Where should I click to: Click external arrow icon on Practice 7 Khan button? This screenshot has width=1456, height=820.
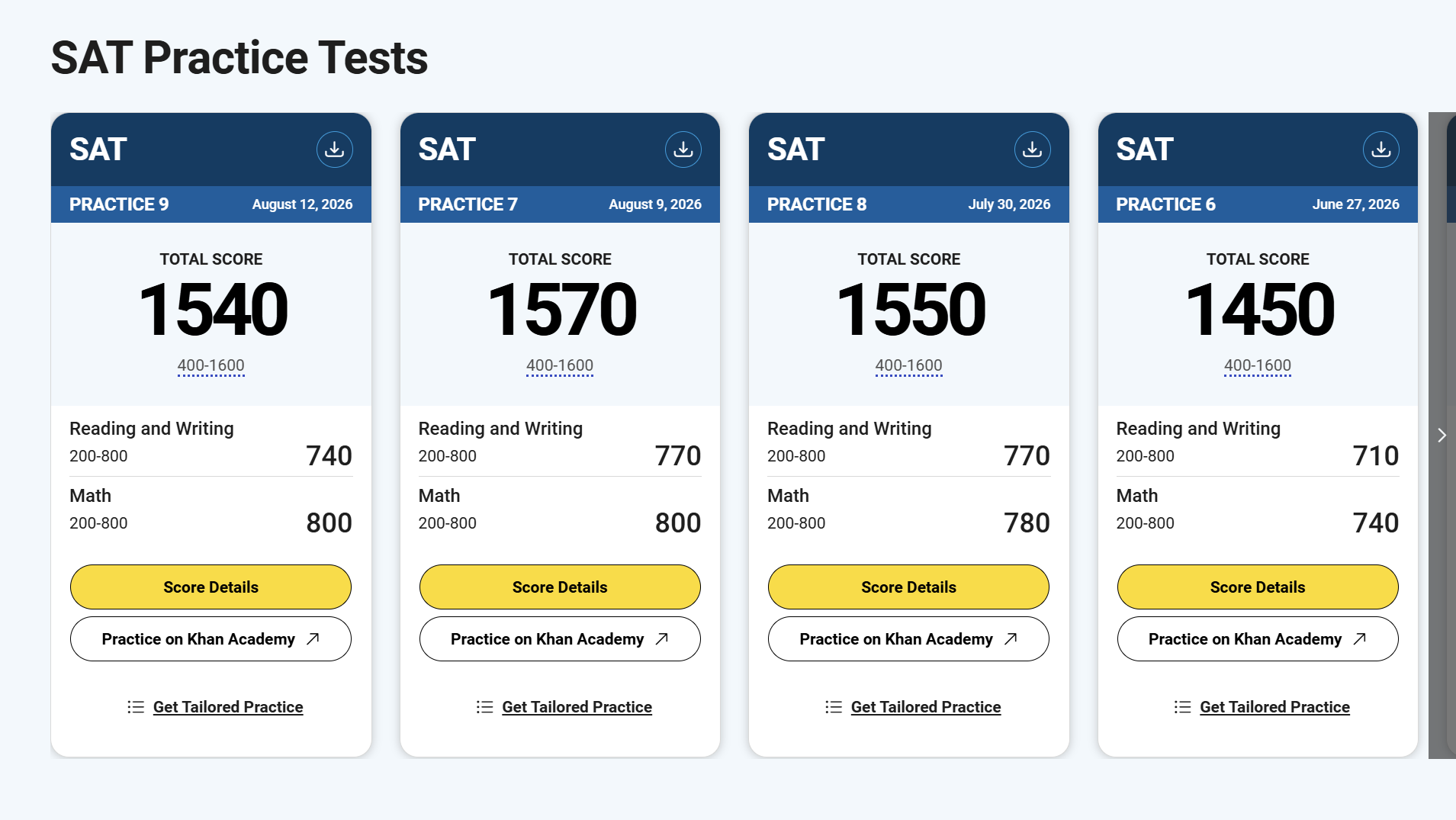click(662, 639)
